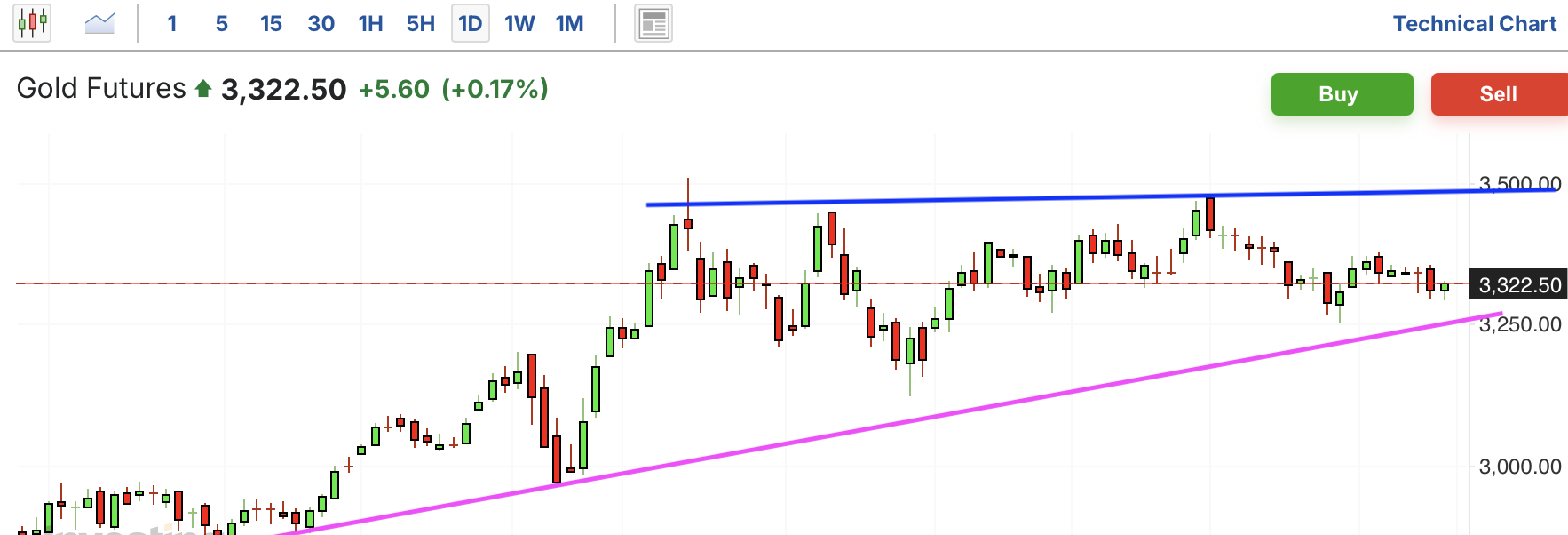Select the 1W timeframe
1568x535 pixels.
519,23
